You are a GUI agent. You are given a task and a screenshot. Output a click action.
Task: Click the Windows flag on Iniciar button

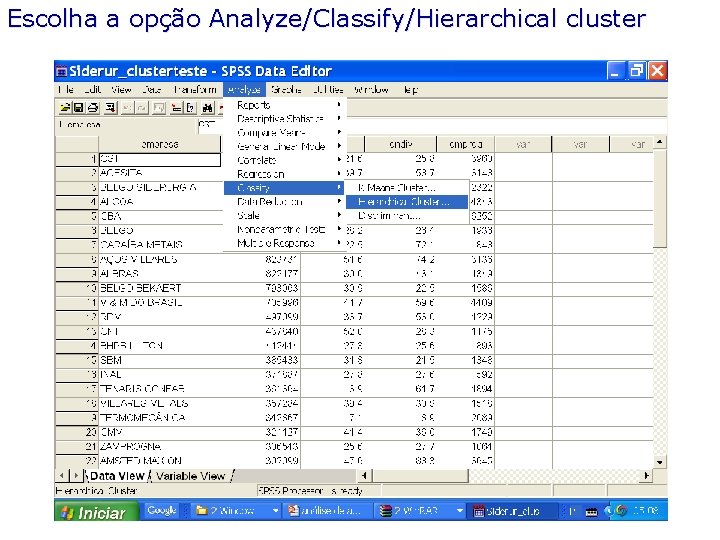[x=67, y=512]
